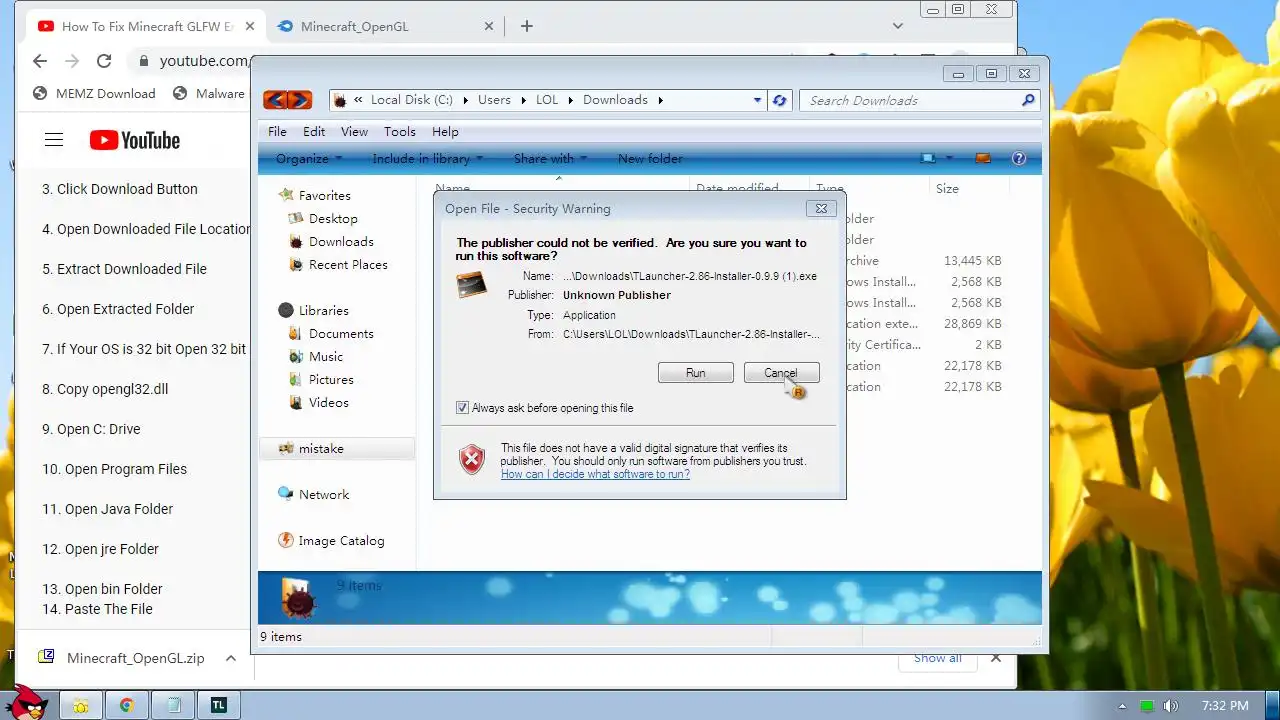1280x720 pixels.
Task: Click the Explorer help question mark icon
Action: pos(1019,158)
